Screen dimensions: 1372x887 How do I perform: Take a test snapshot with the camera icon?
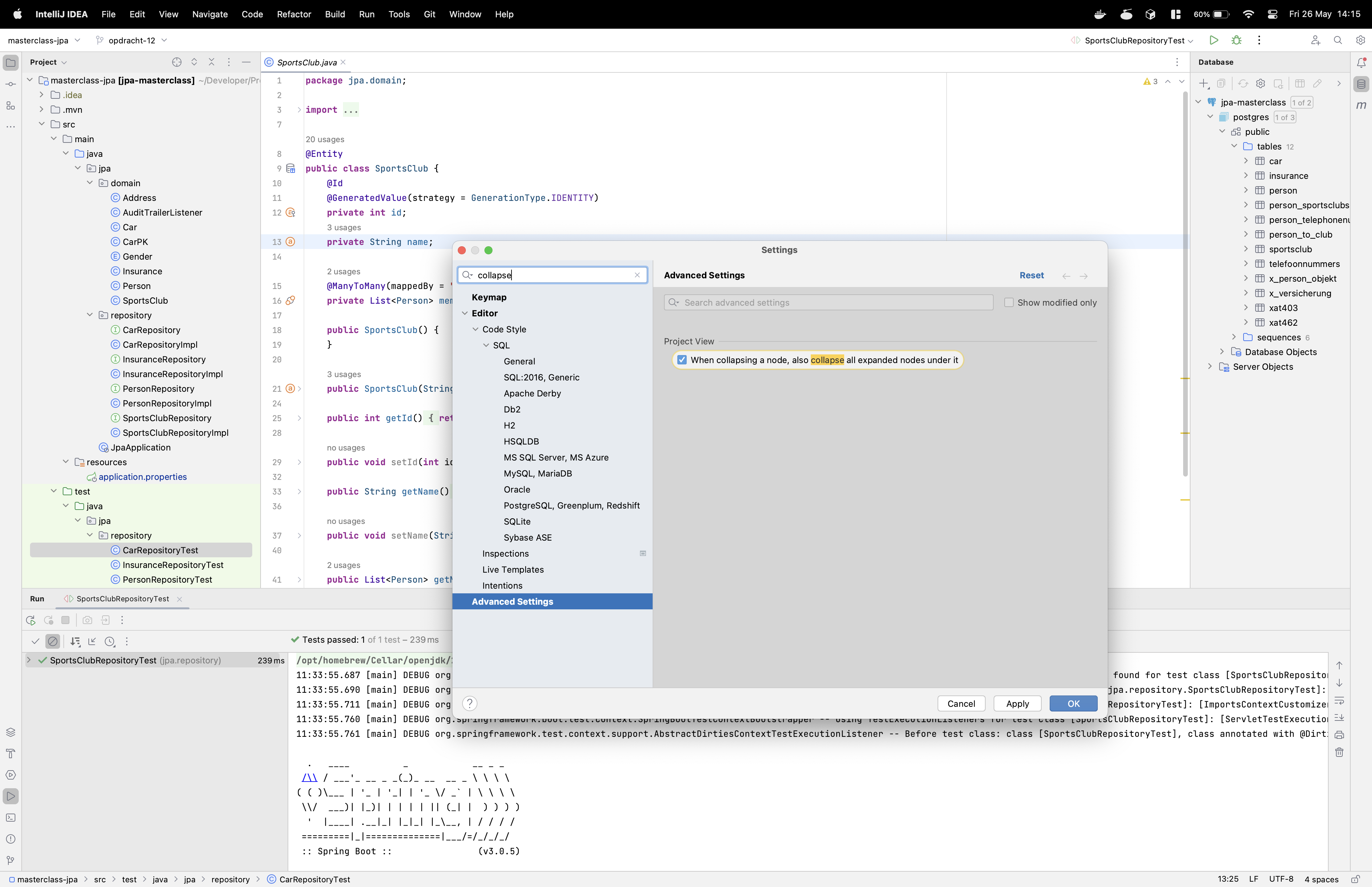[87, 620]
